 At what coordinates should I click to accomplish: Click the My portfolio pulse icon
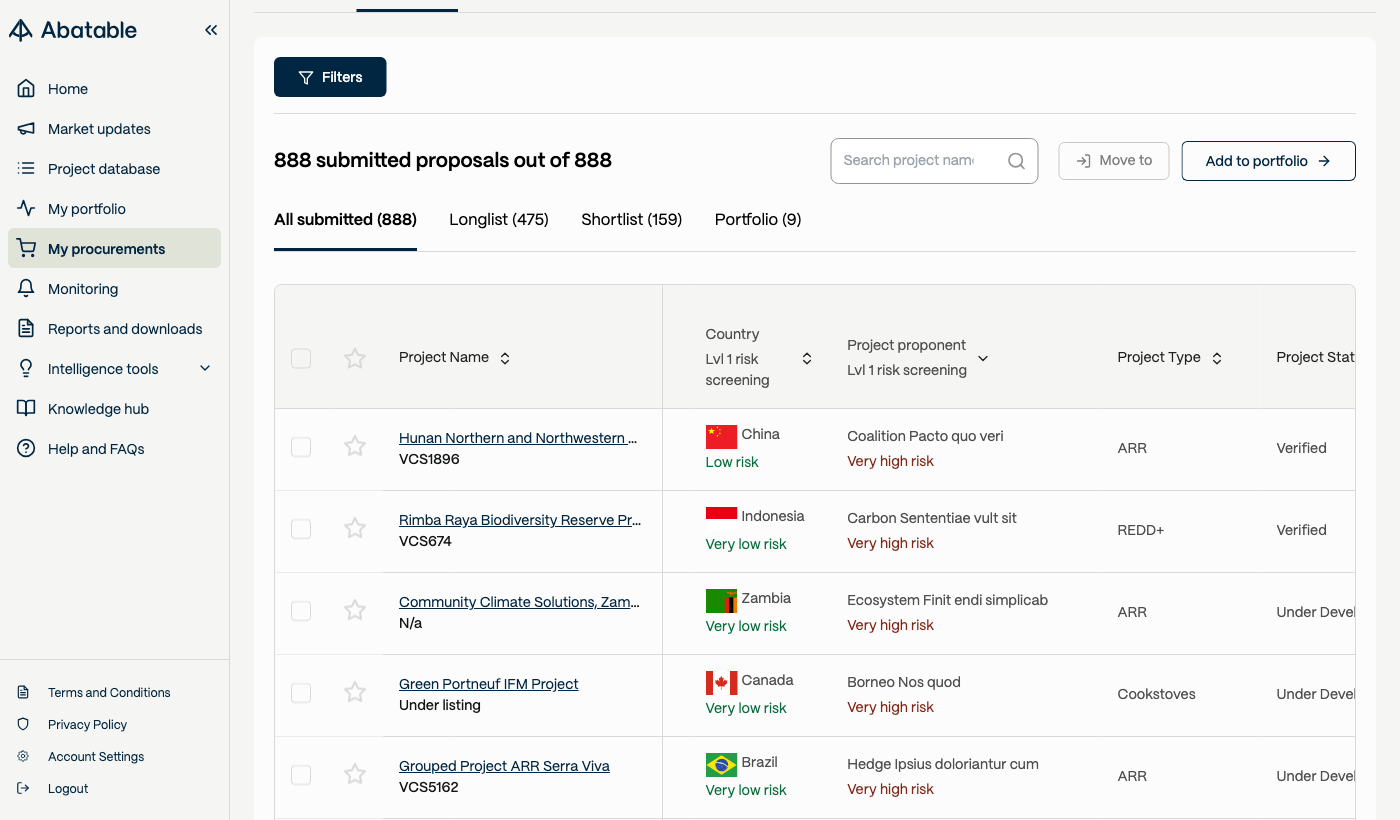click(27, 209)
